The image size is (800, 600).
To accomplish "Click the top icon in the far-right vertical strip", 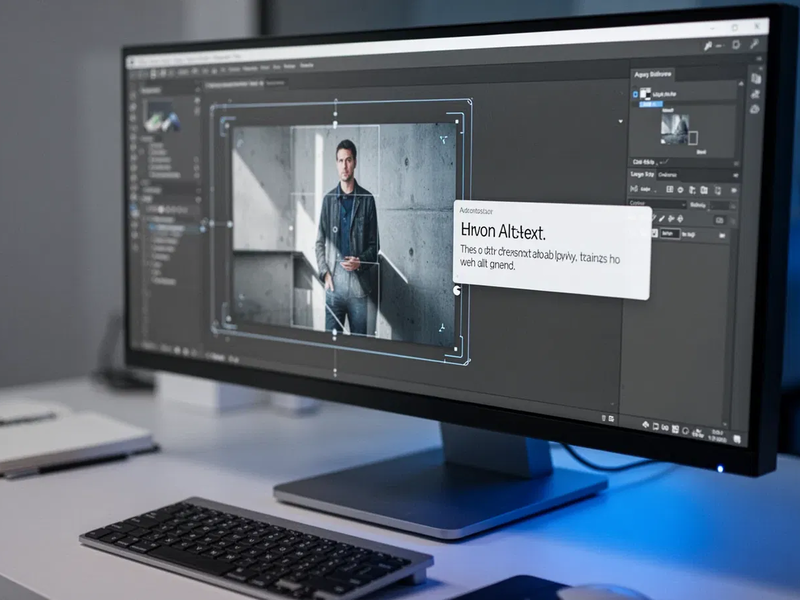I will pyautogui.click(x=755, y=78).
